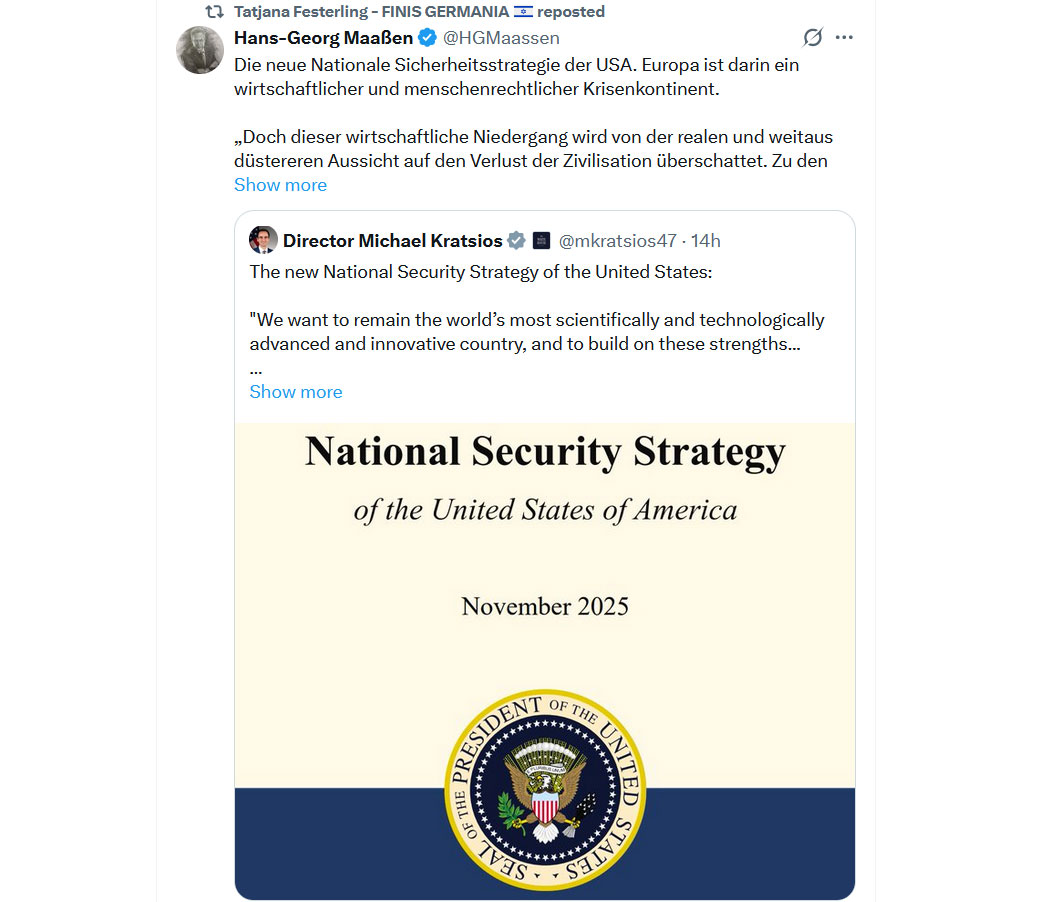Click the dark square affiliation badge icon

coord(541,240)
